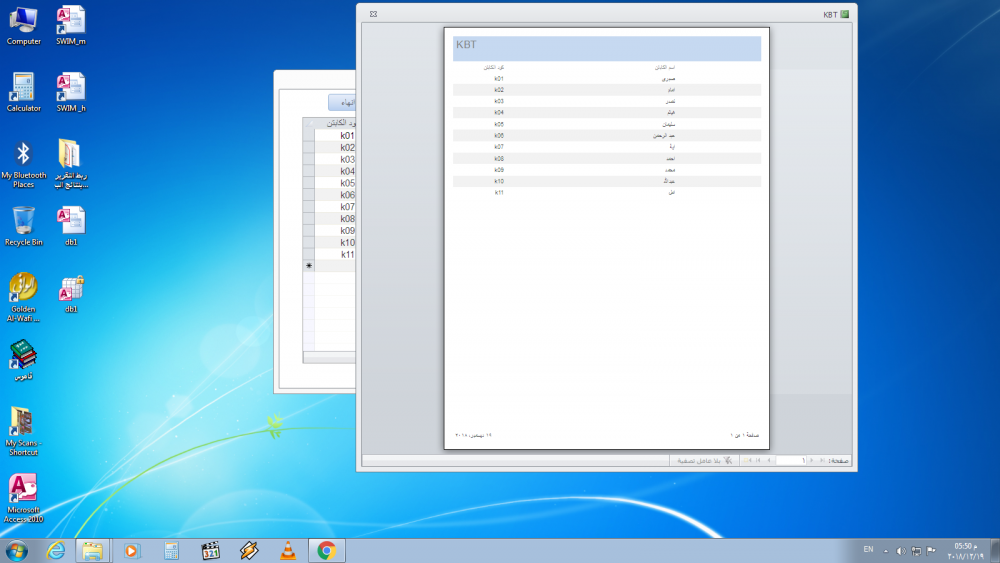The image size is (1000, 563).
Task: Select k01 cell in background datasheet
Action: [335, 135]
